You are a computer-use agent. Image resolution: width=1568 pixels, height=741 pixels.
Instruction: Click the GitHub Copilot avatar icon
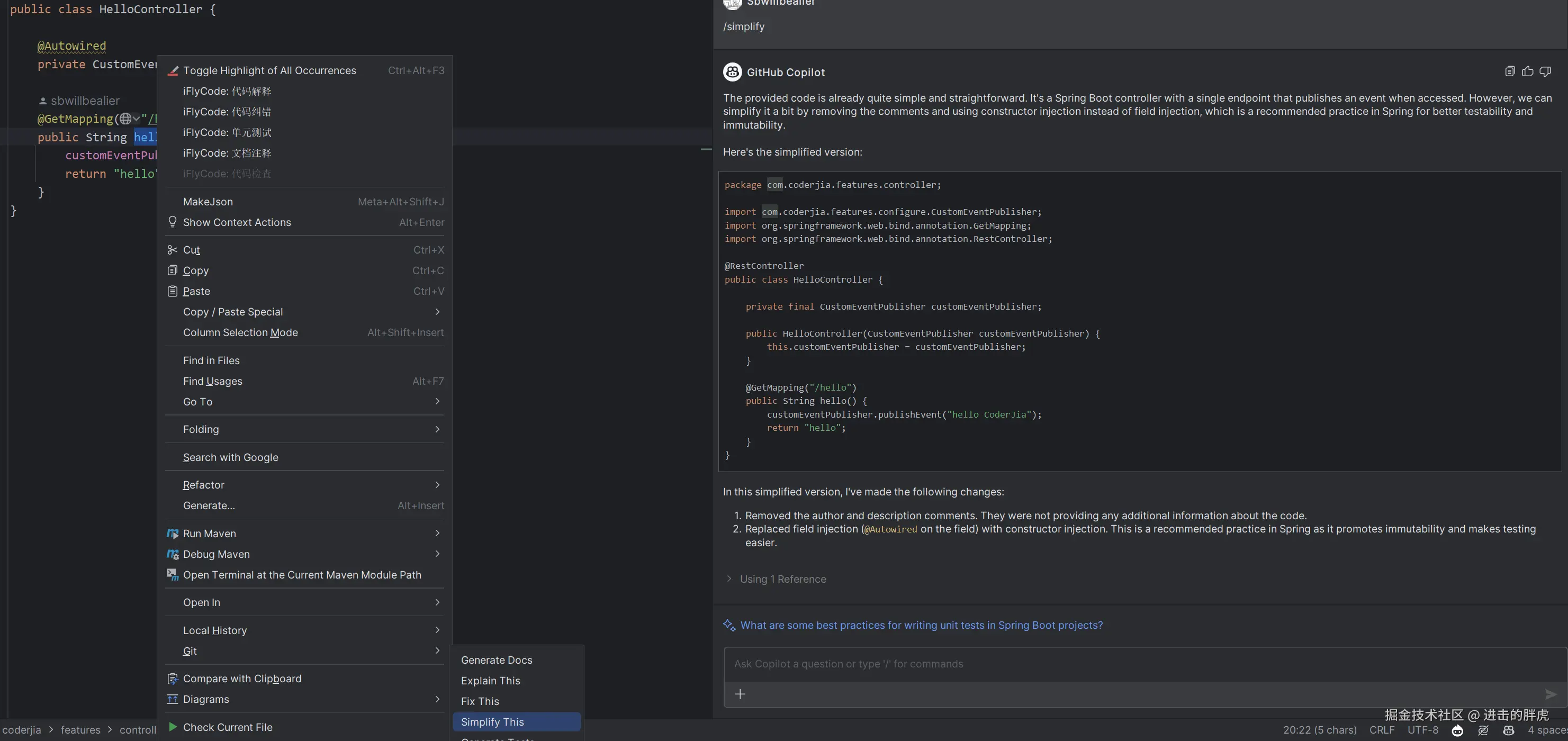732,72
